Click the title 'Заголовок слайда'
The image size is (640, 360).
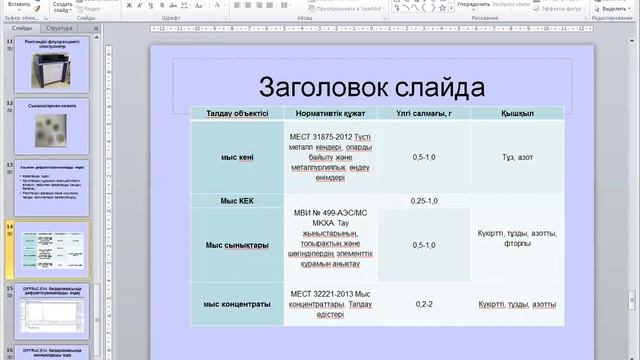(372, 87)
